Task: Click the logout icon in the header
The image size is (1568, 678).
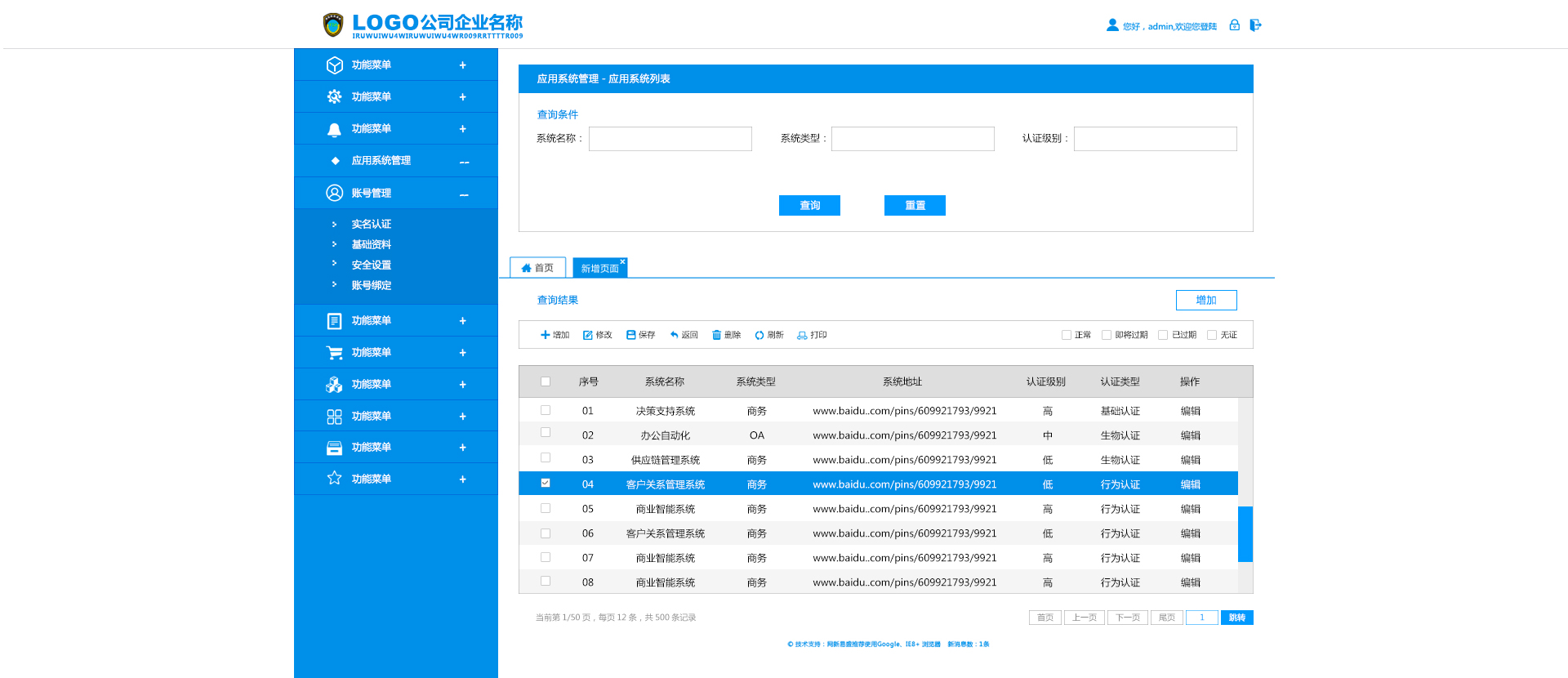Action: click(x=1256, y=25)
